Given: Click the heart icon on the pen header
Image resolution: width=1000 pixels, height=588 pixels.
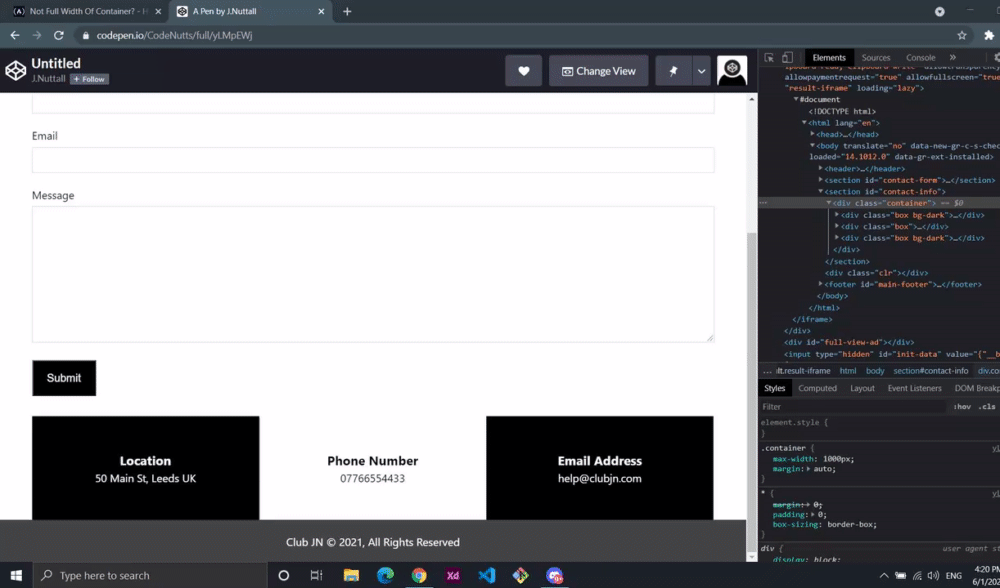Looking at the screenshot, I should [x=523, y=71].
